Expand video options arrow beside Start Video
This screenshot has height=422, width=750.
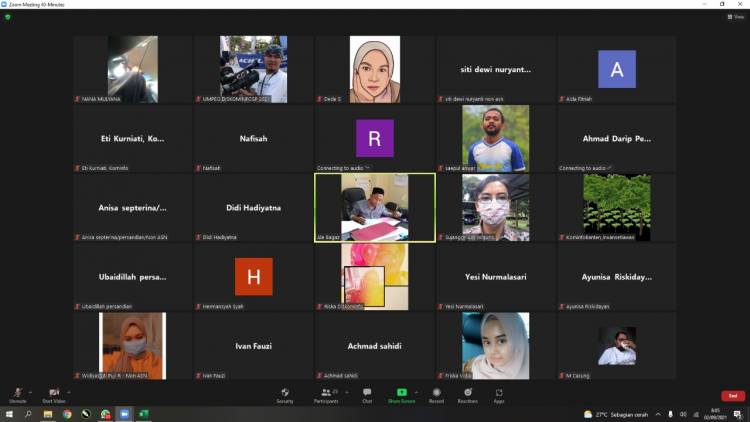pos(67,391)
